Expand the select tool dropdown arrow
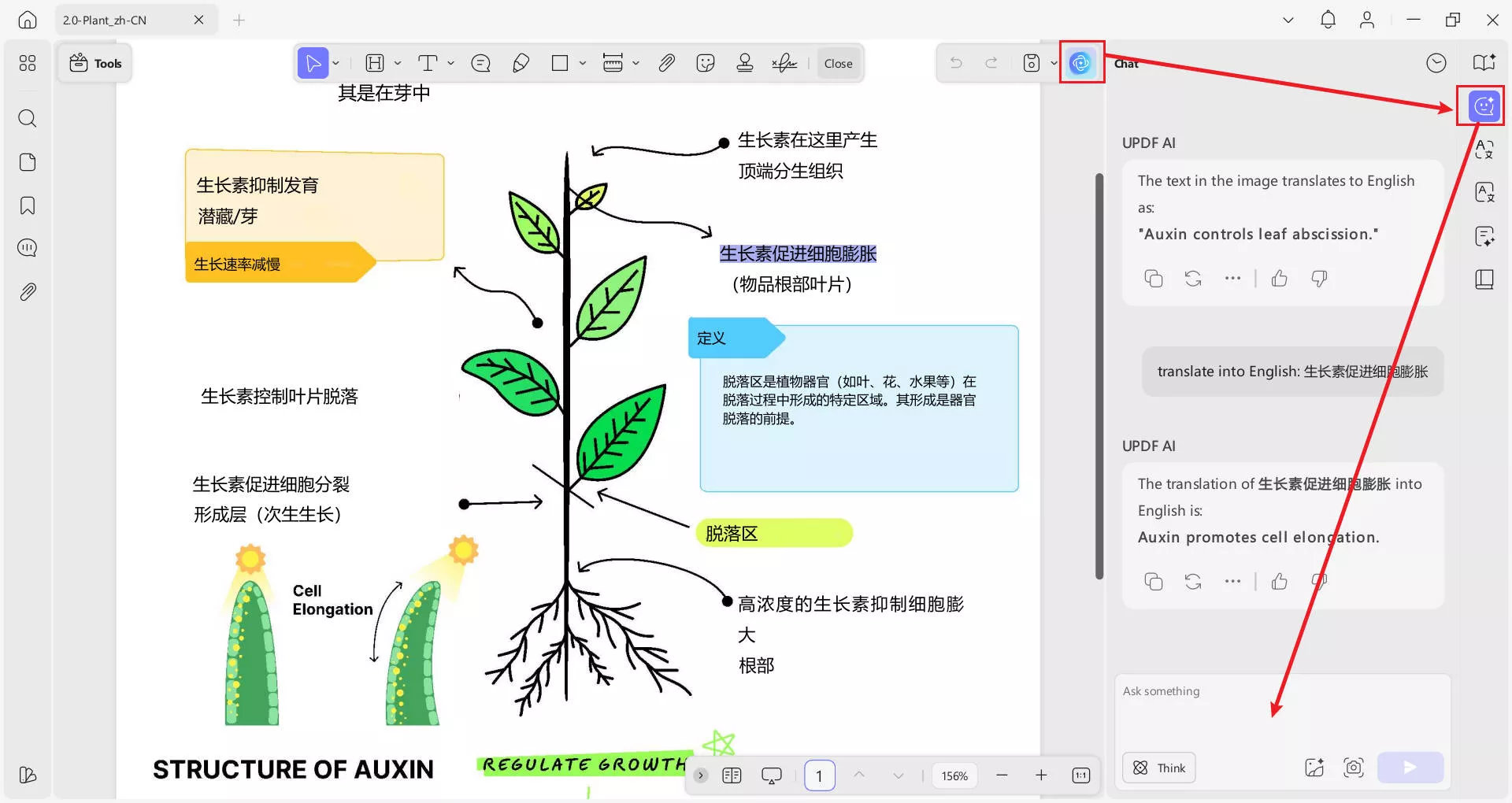The width and height of the screenshot is (1512, 803). [x=336, y=63]
